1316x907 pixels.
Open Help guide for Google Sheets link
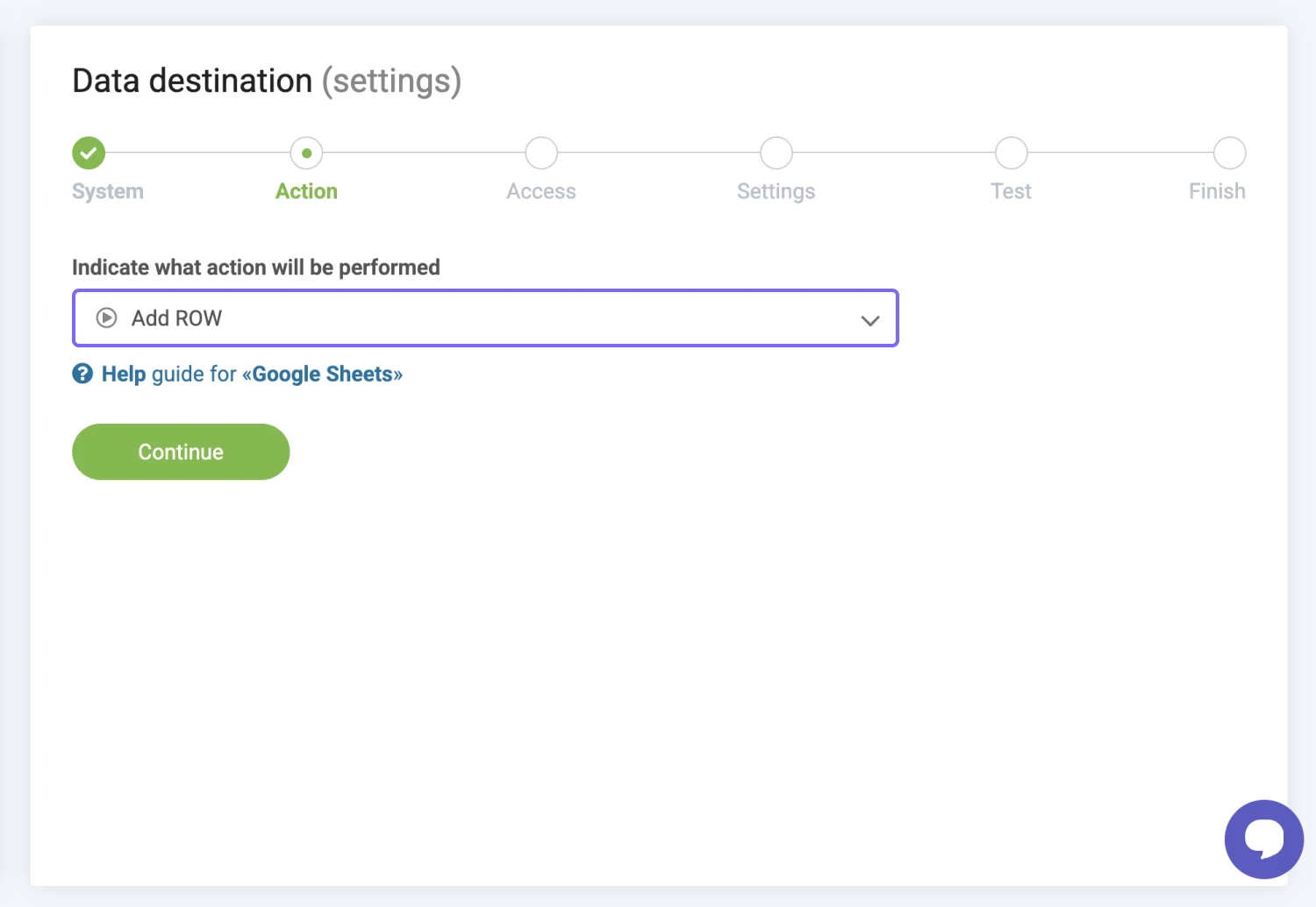click(x=252, y=375)
